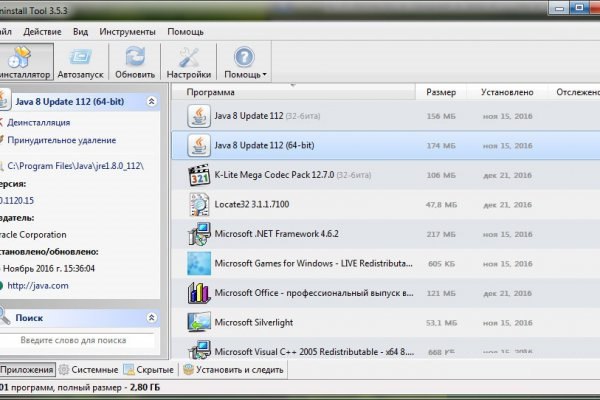Focus the Введите слово для поиска field

pos(77,340)
